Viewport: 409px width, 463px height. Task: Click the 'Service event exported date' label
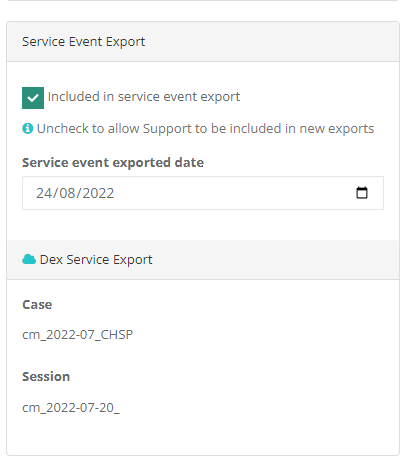[x=113, y=163]
